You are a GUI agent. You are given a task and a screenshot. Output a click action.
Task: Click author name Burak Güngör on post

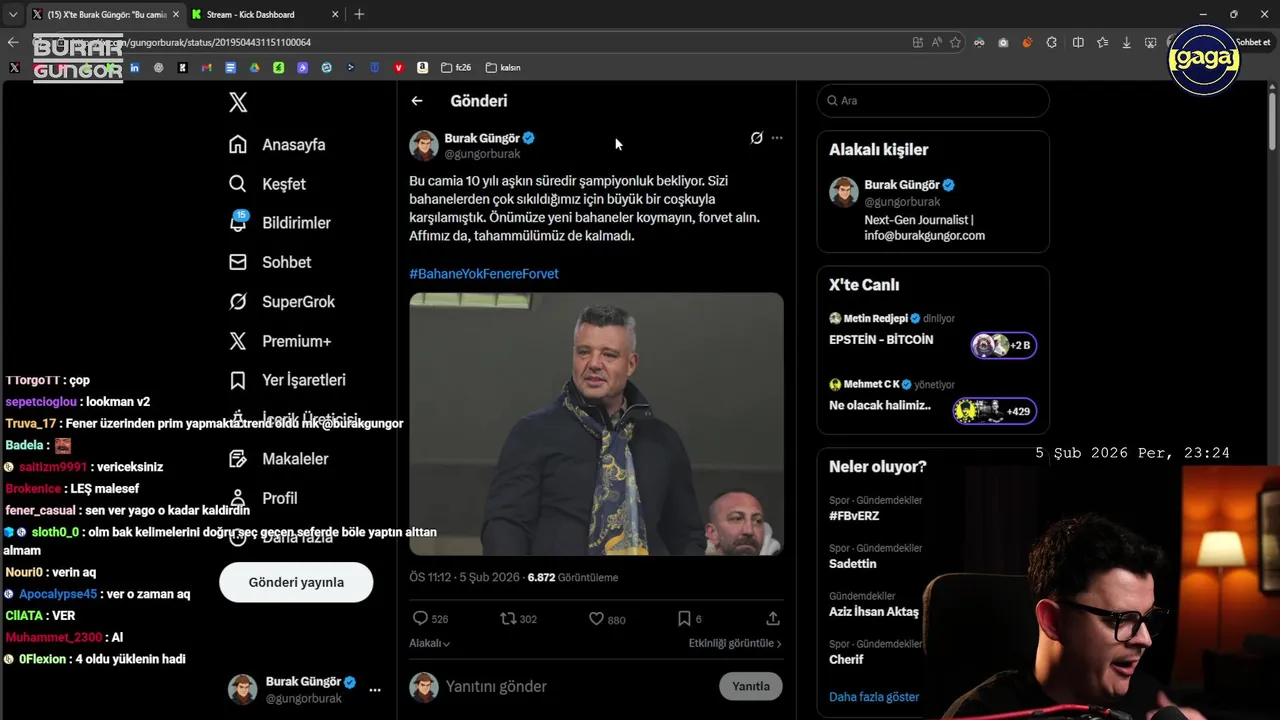[x=482, y=138]
